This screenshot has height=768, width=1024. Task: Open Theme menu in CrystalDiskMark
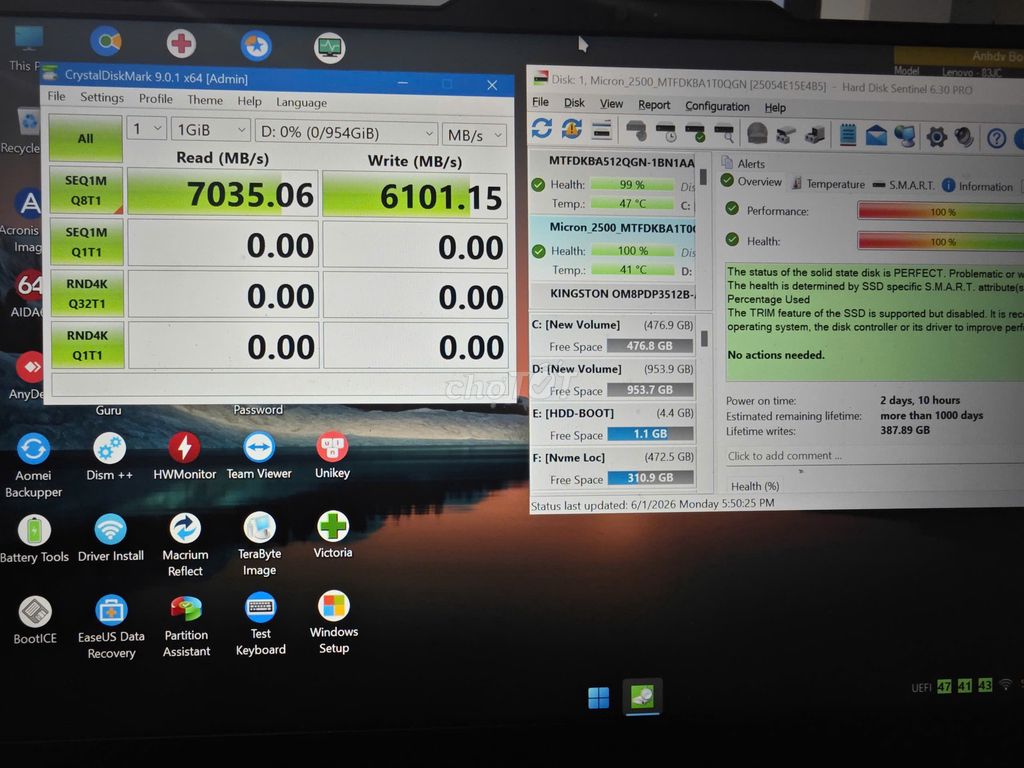coord(205,100)
